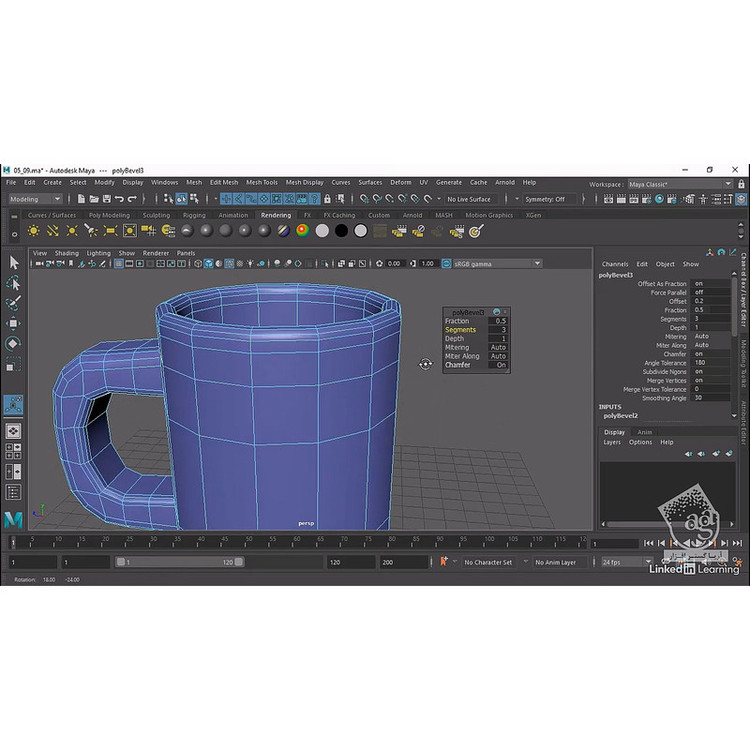This screenshot has height=750, width=750.
Task: Select the arrow Select tool in toolbox
Action: [x=14, y=262]
